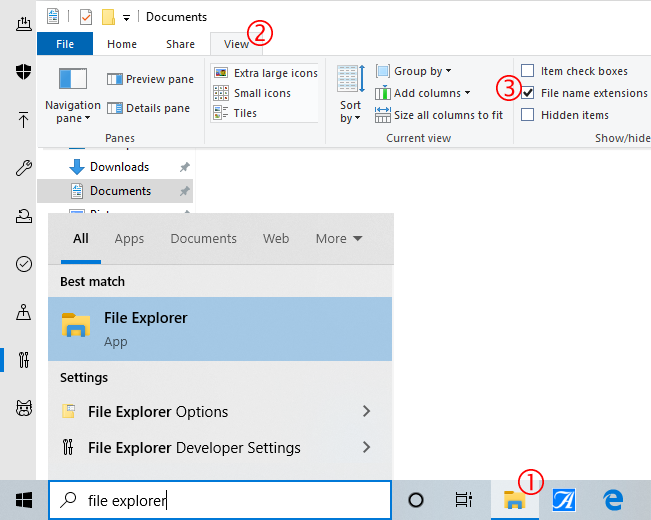Choose Small icons layout
The height and width of the screenshot is (520, 651).
(x=252, y=93)
